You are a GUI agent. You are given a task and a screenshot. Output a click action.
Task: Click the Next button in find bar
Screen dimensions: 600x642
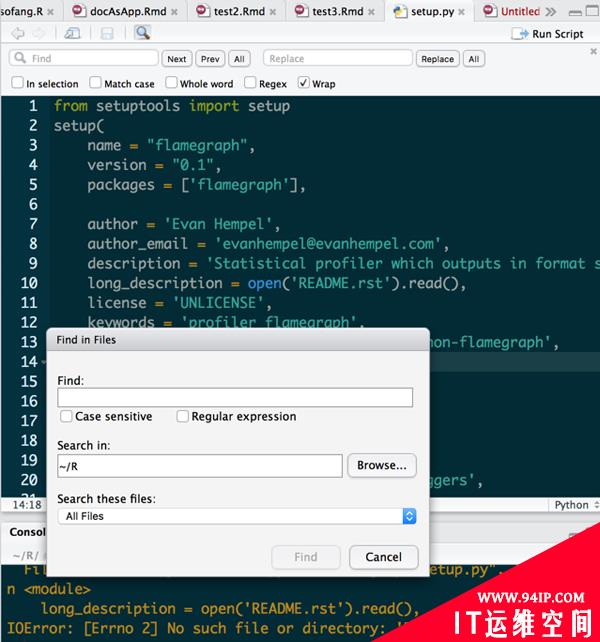177,59
